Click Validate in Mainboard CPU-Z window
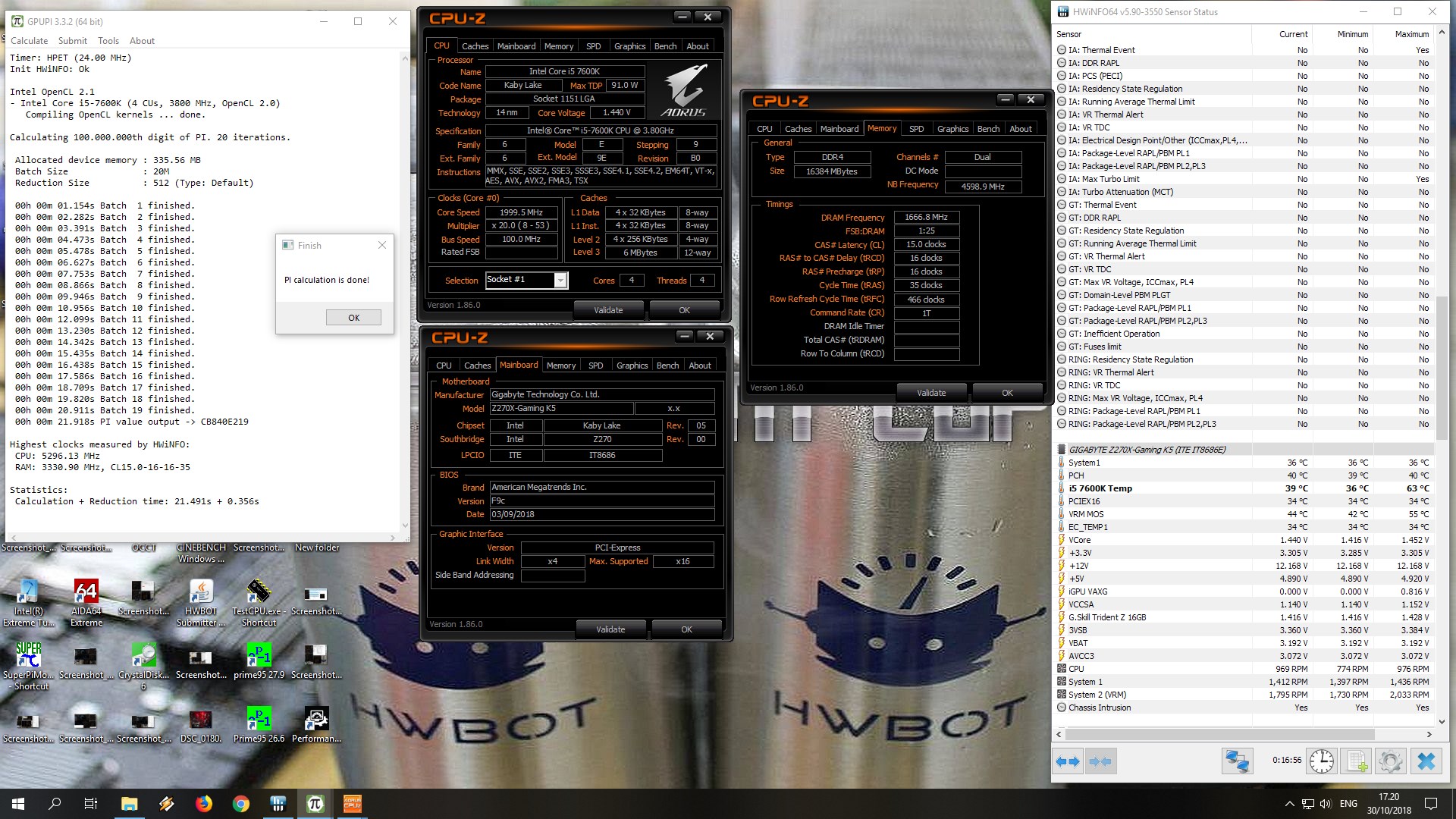 pos(610,629)
